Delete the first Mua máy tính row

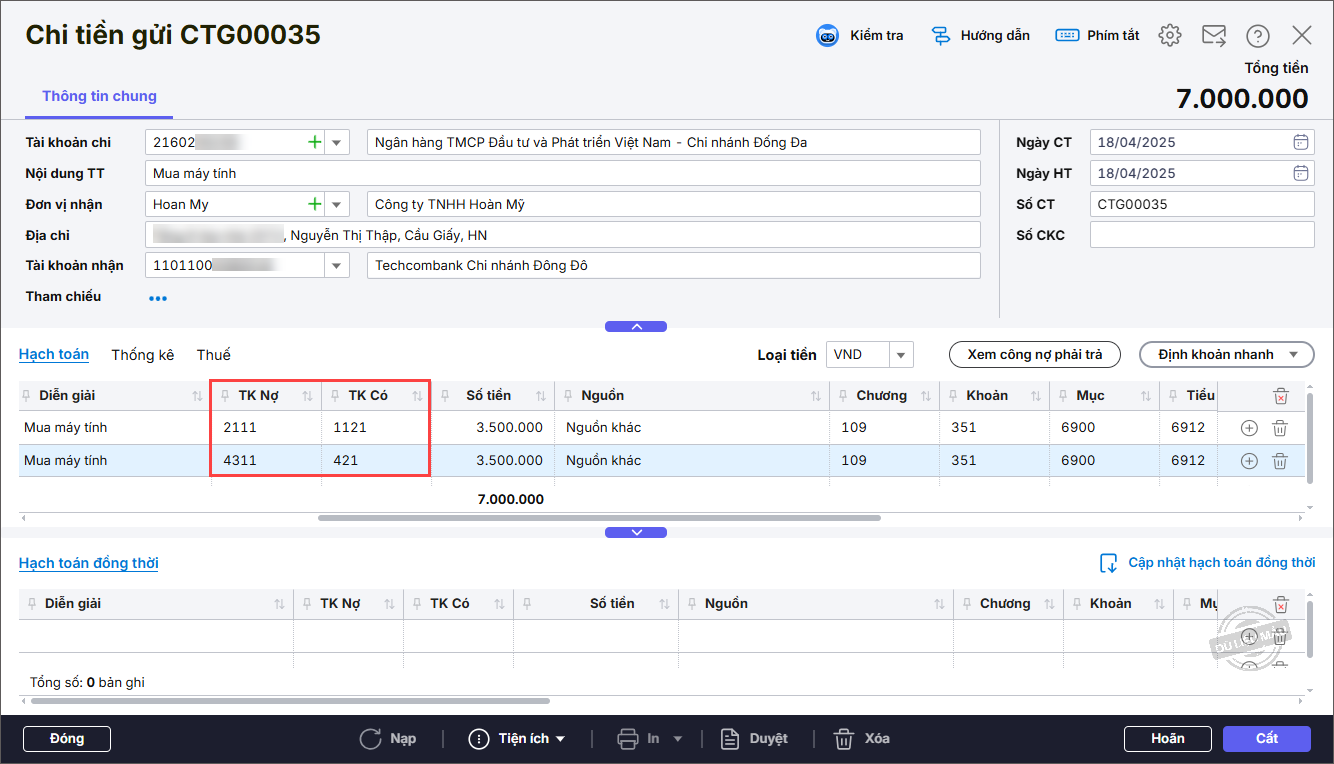pos(1279,428)
